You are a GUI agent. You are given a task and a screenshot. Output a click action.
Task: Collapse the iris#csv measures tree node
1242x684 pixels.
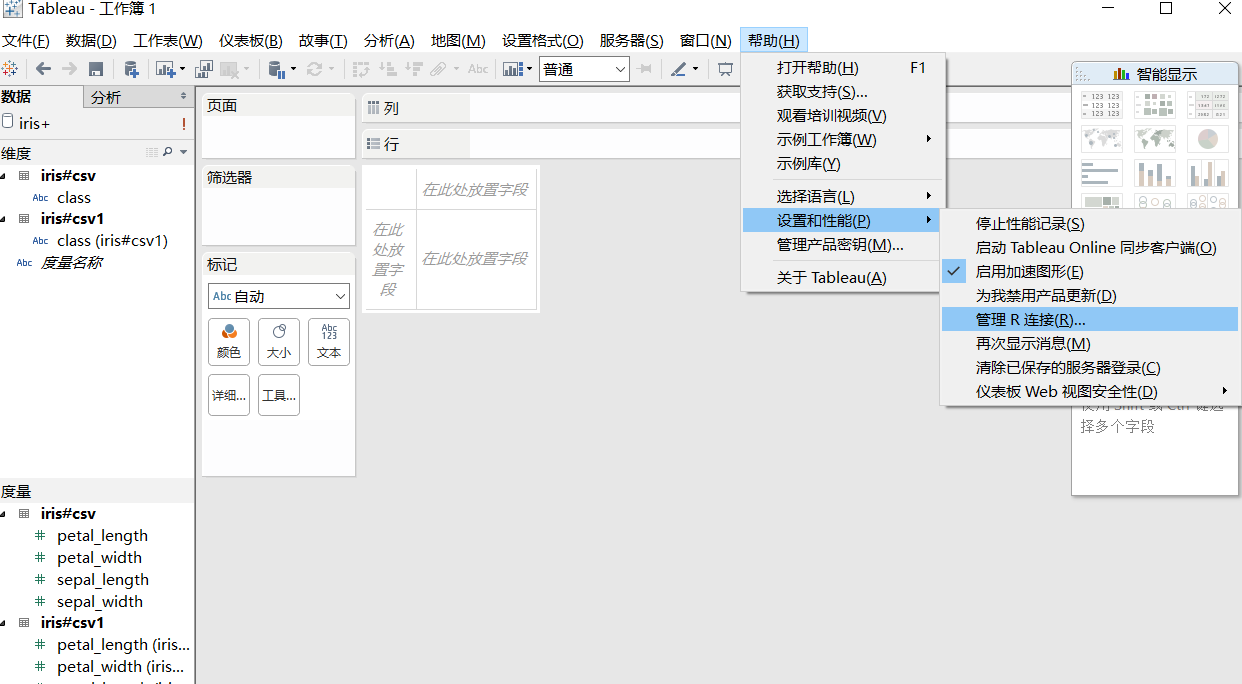(5, 513)
